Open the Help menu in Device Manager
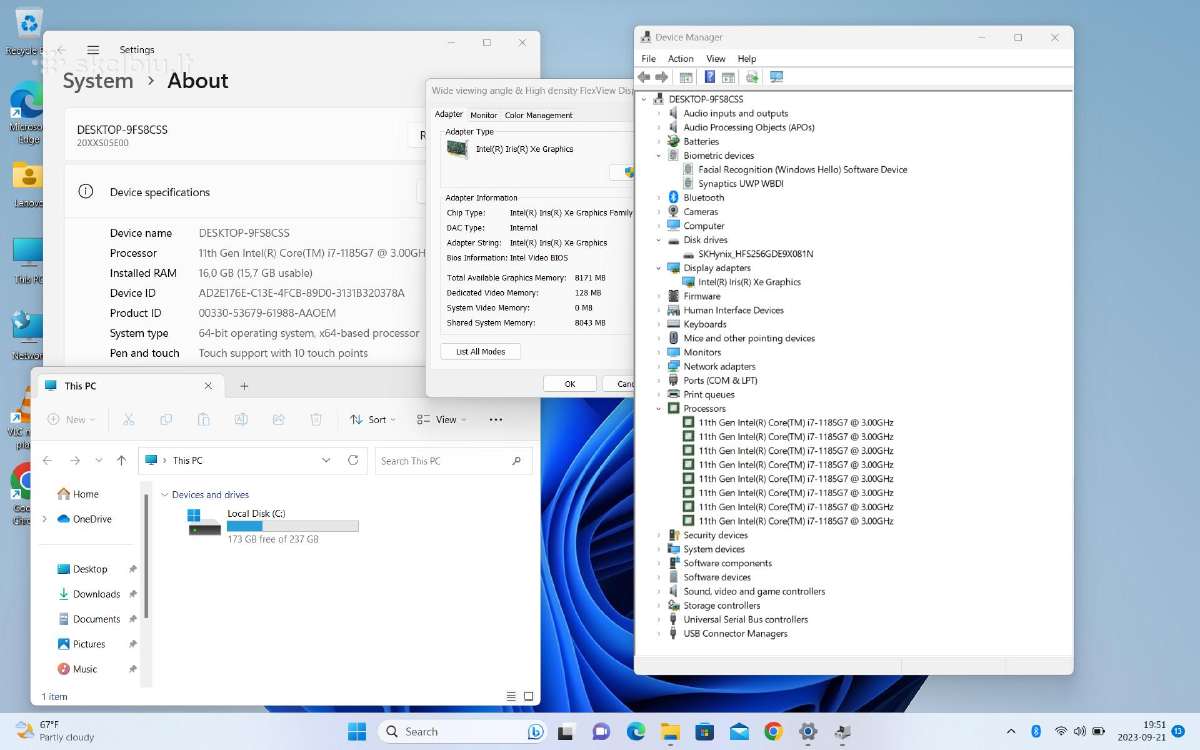This screenshot has height=750, width=1200. click(747, 59)
